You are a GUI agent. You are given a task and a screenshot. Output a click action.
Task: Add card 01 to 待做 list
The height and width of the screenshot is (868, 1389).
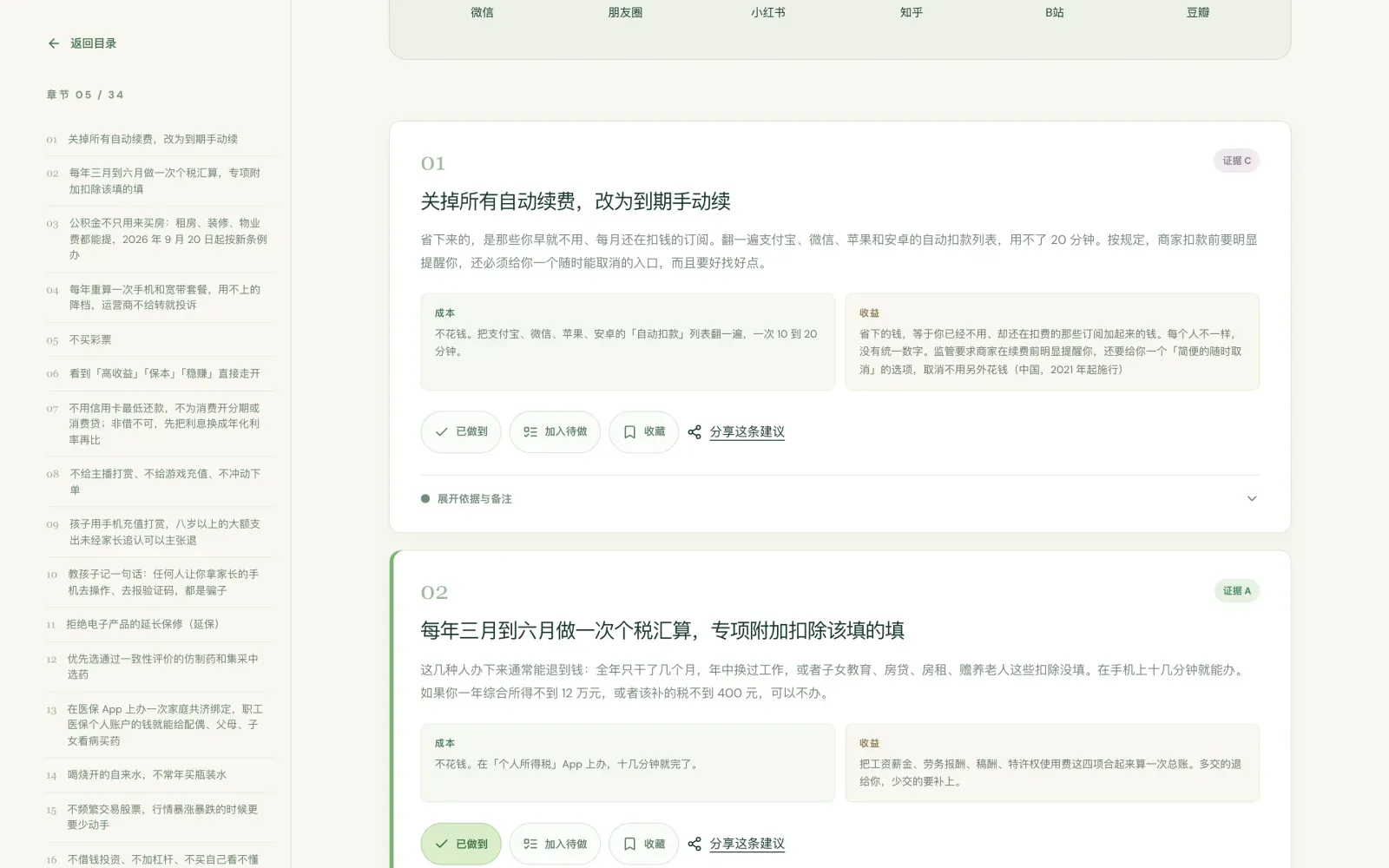pyautogui.click(x=555, y=432)
